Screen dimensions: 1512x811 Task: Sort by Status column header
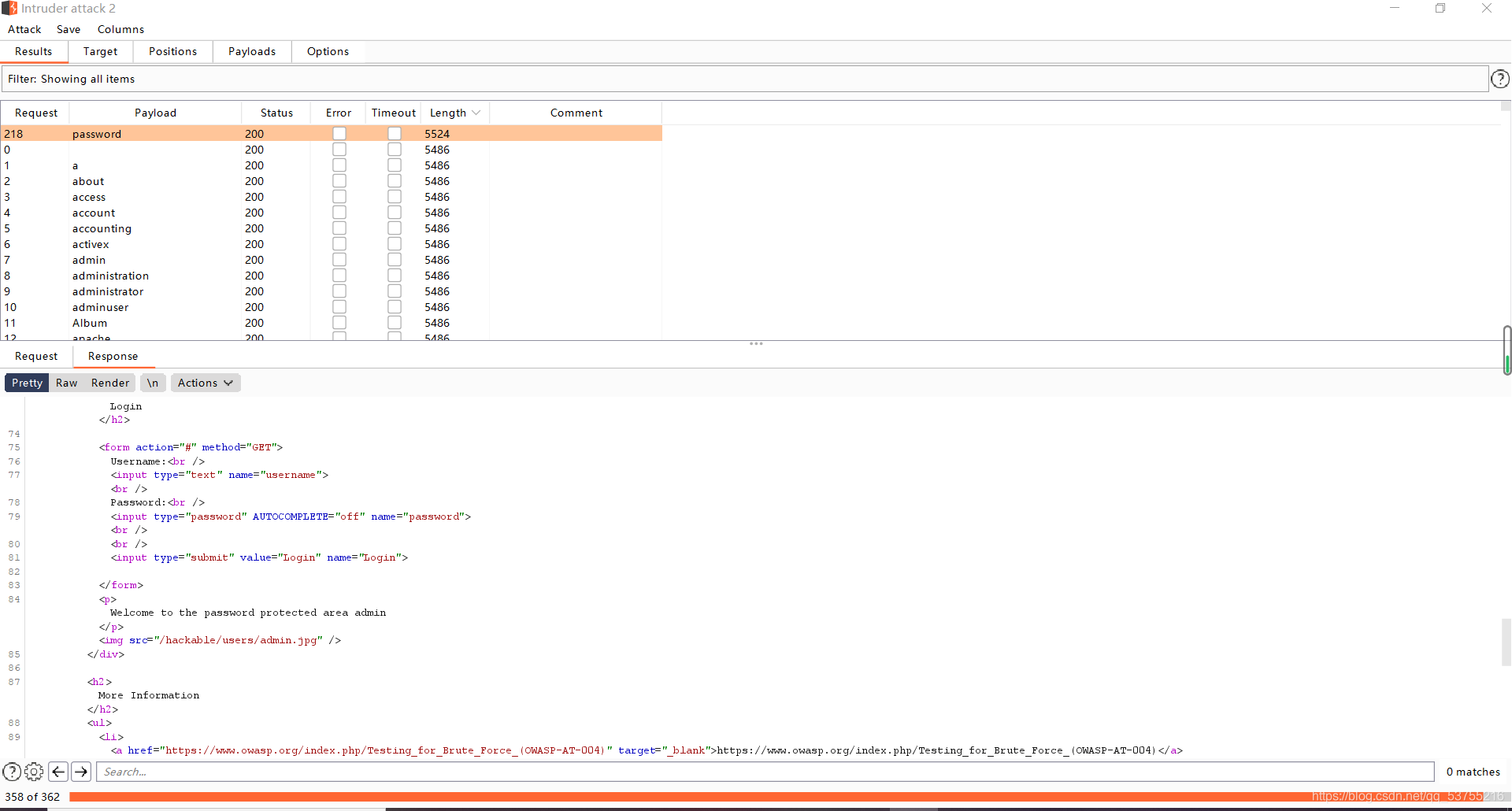(x=276, y=113)
